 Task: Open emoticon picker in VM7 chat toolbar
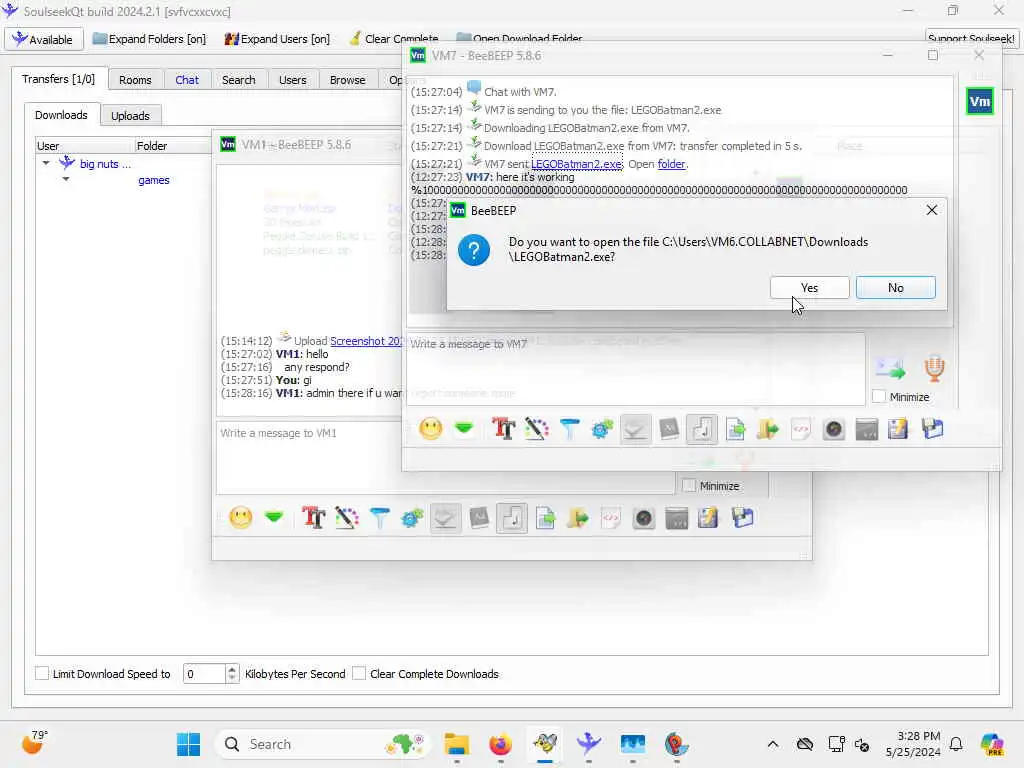[x=430, y=429]
